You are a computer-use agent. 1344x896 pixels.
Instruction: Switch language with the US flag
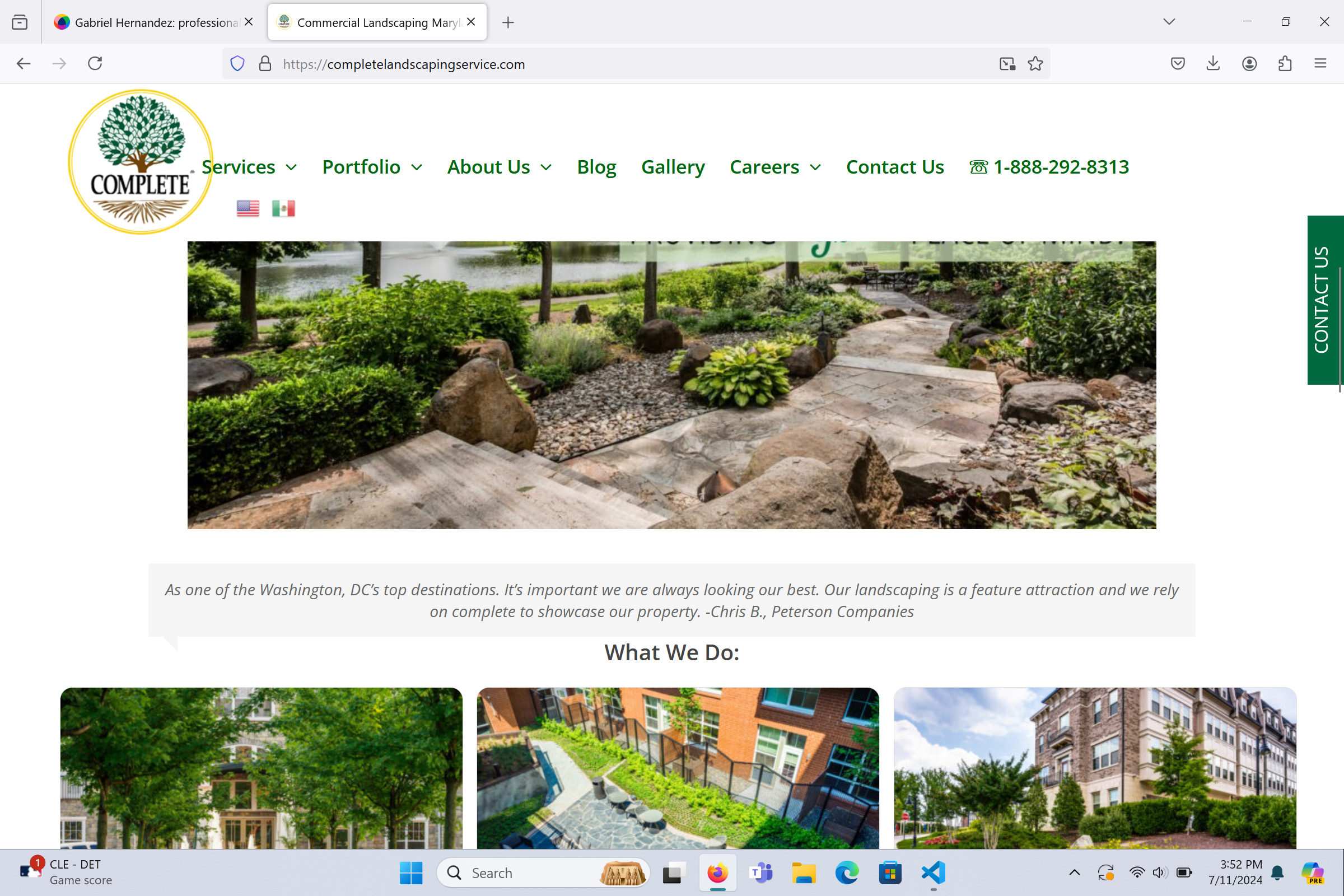248,208
